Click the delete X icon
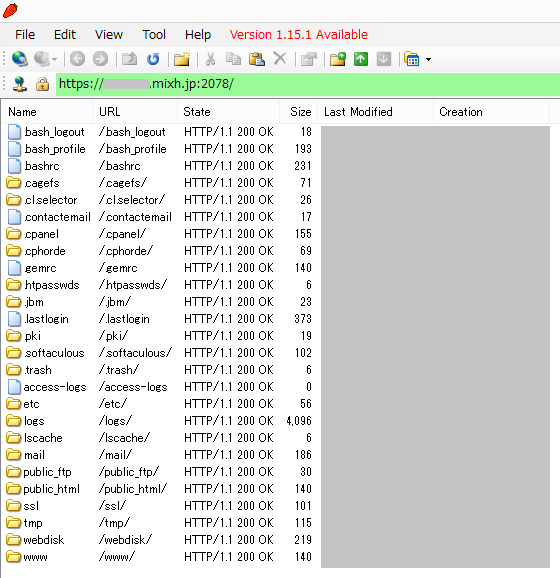 280,59
